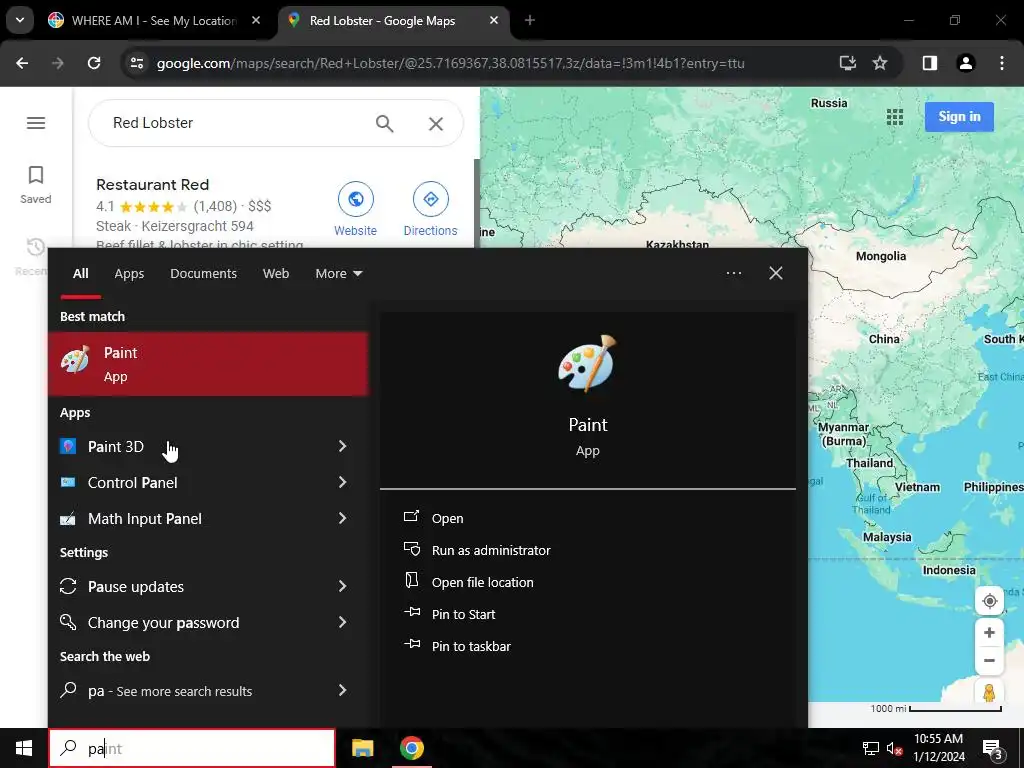1024x768 pixels.
Task: Expand web search results chevron
Action: [342, 690]
